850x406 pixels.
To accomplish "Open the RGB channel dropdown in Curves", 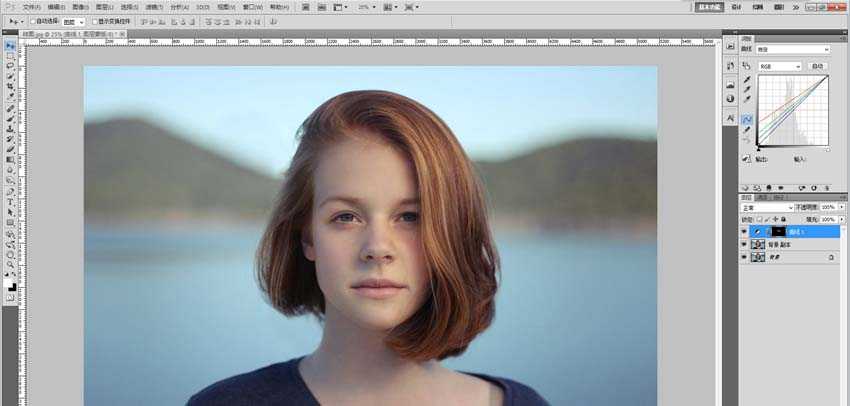I will pos(780,66).
